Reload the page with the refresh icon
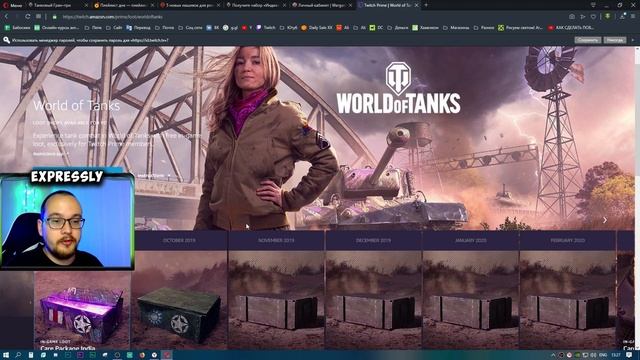The image size is (640, 360). click(27, 17)
